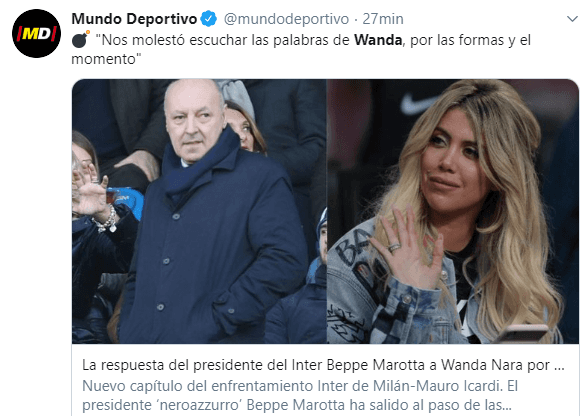The height and width of the screenshot is (416, 584).
Task: Open headline 'La respuesta del presidente del Inter'
Action: (323, 365)
